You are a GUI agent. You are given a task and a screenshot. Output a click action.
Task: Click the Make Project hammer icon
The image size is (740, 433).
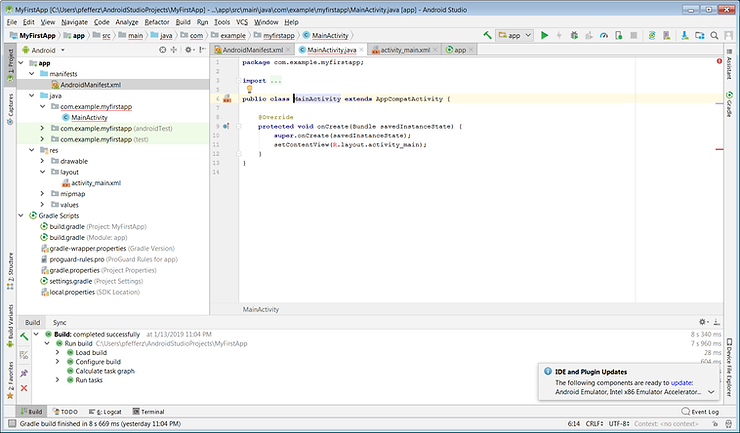point(487,35)
